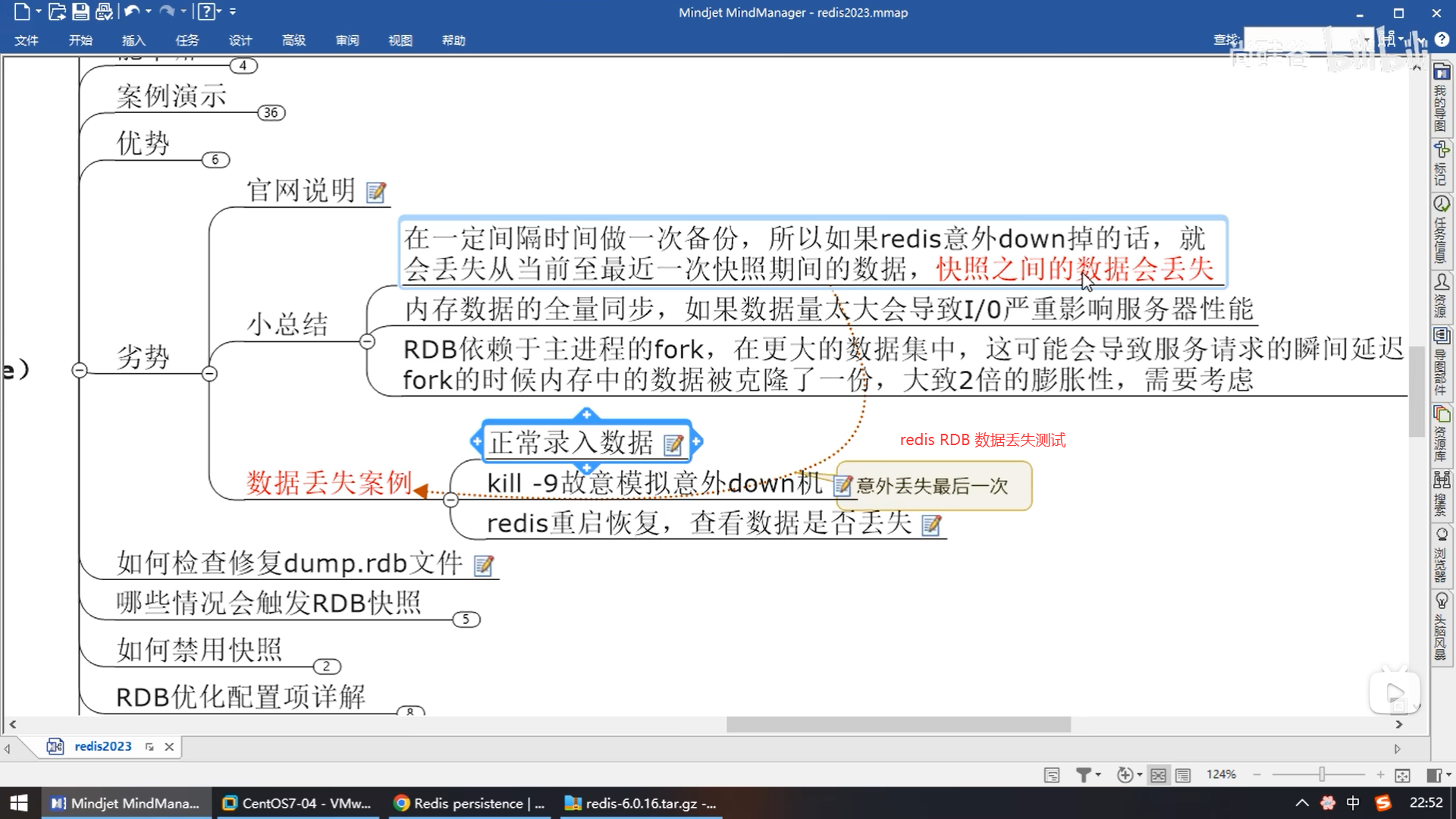
Task: Click the Undo arrow icon
Action: click(x=131, y=11)
